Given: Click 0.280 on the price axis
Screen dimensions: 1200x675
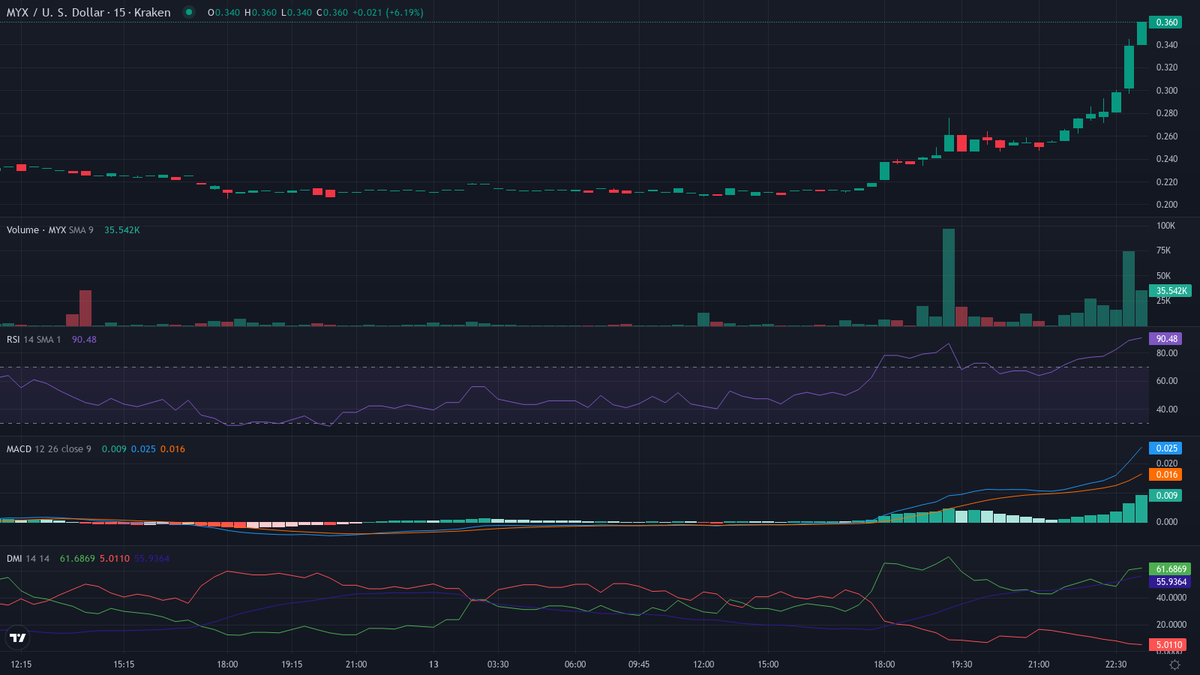Looking at the screenshot, I should pyautogui.click(x=1166, y=114).
